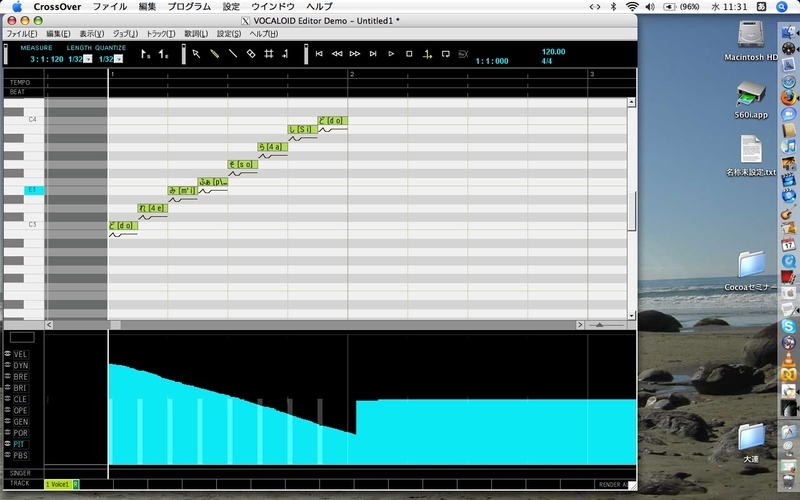Select the GEN control parameter
Viewport: 800px width, 500px height.
[x=20, y=421]
